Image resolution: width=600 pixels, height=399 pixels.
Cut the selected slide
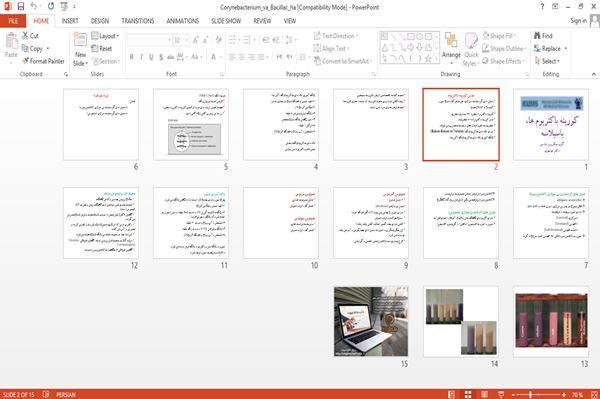click(30, 36)
